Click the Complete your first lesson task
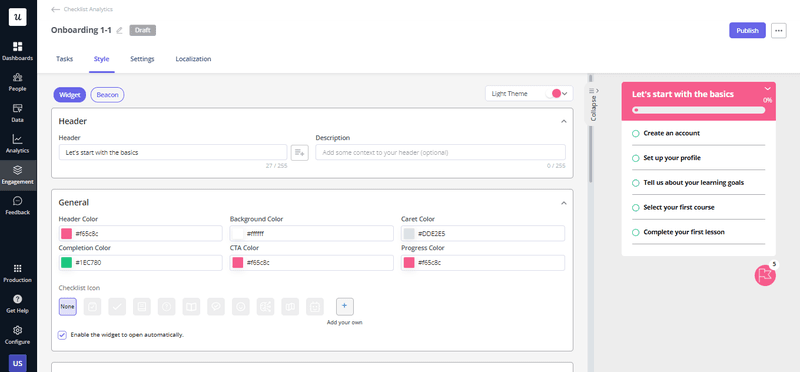Viewport: 800px width, 372px height. pos(684,232)
